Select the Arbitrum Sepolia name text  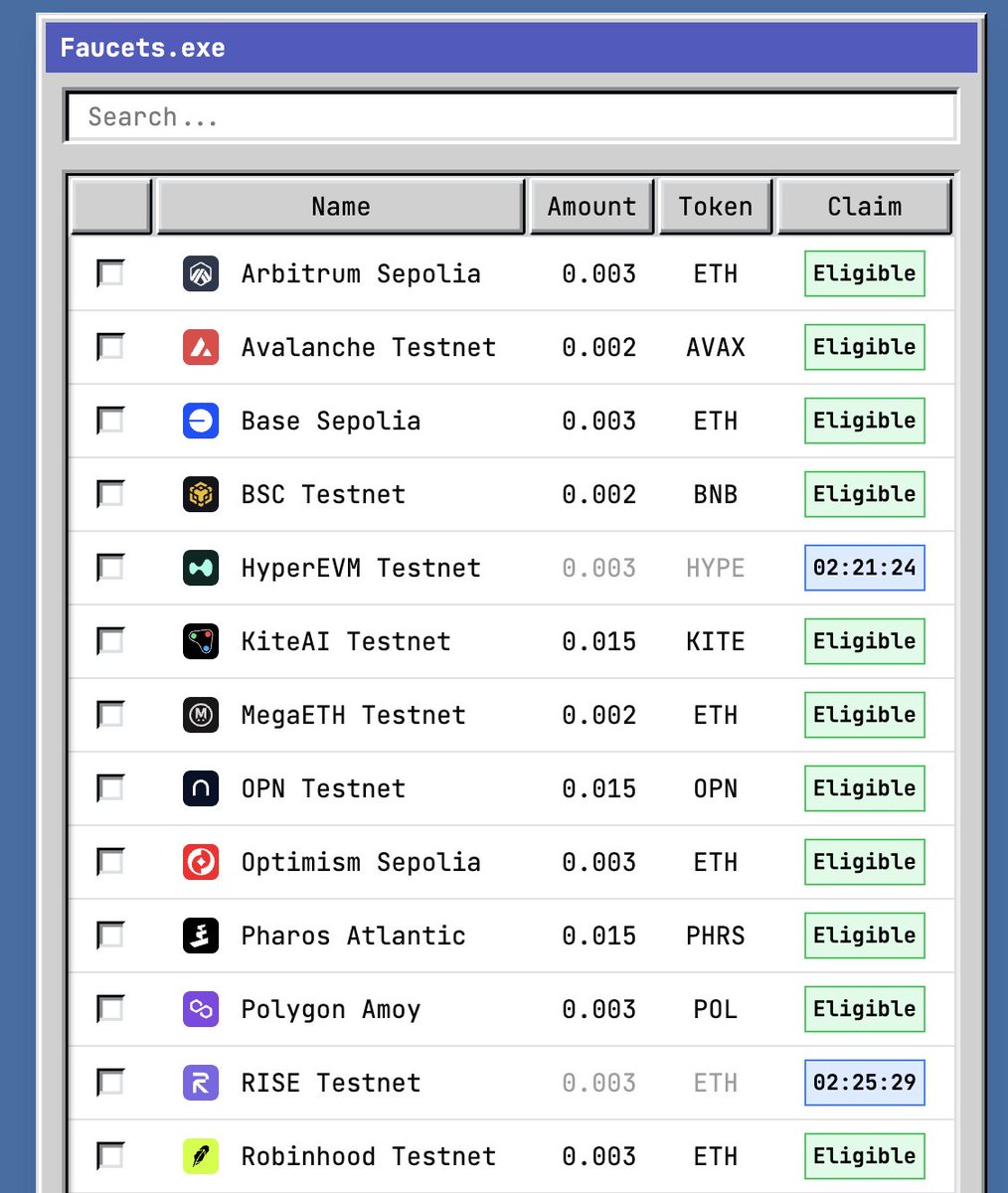coord(361,274)
